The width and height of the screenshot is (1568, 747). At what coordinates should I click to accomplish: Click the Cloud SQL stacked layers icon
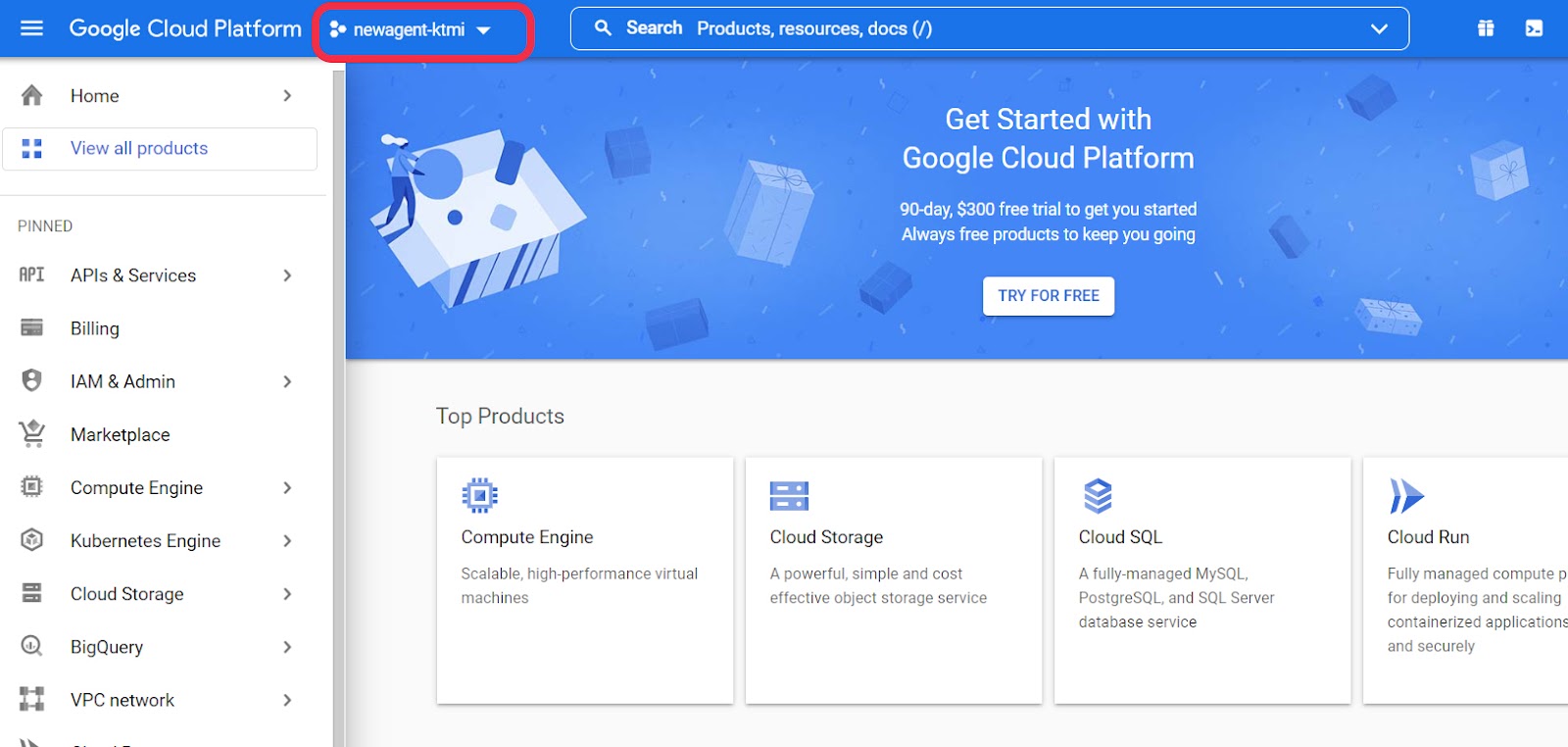[x=1098, y=496]
